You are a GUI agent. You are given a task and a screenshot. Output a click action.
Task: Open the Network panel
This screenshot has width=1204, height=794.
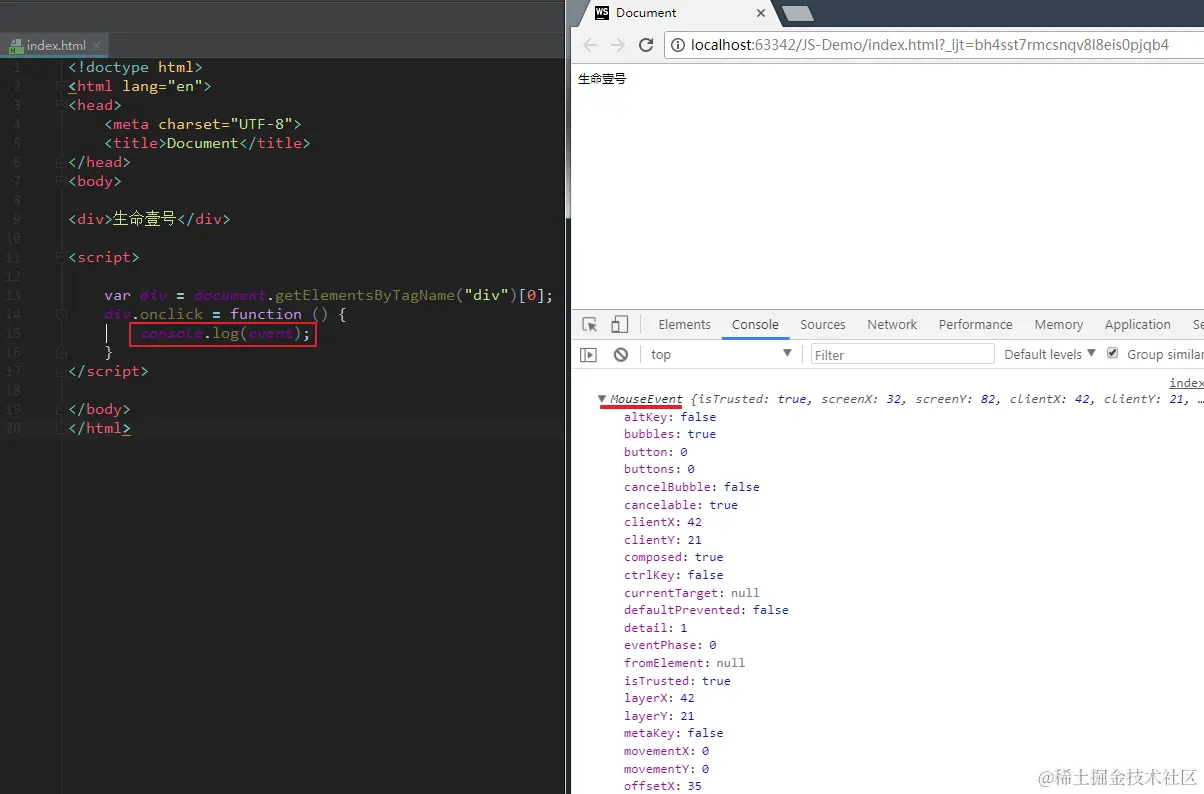coord(892,325)
